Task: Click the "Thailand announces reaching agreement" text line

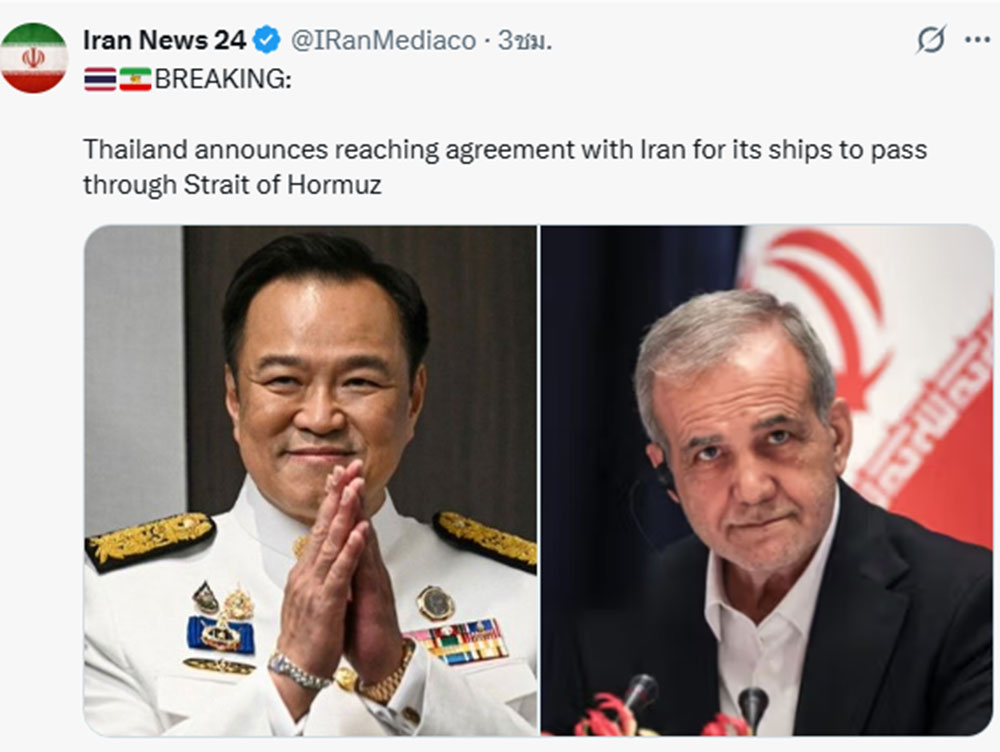Action: (505, 150)
